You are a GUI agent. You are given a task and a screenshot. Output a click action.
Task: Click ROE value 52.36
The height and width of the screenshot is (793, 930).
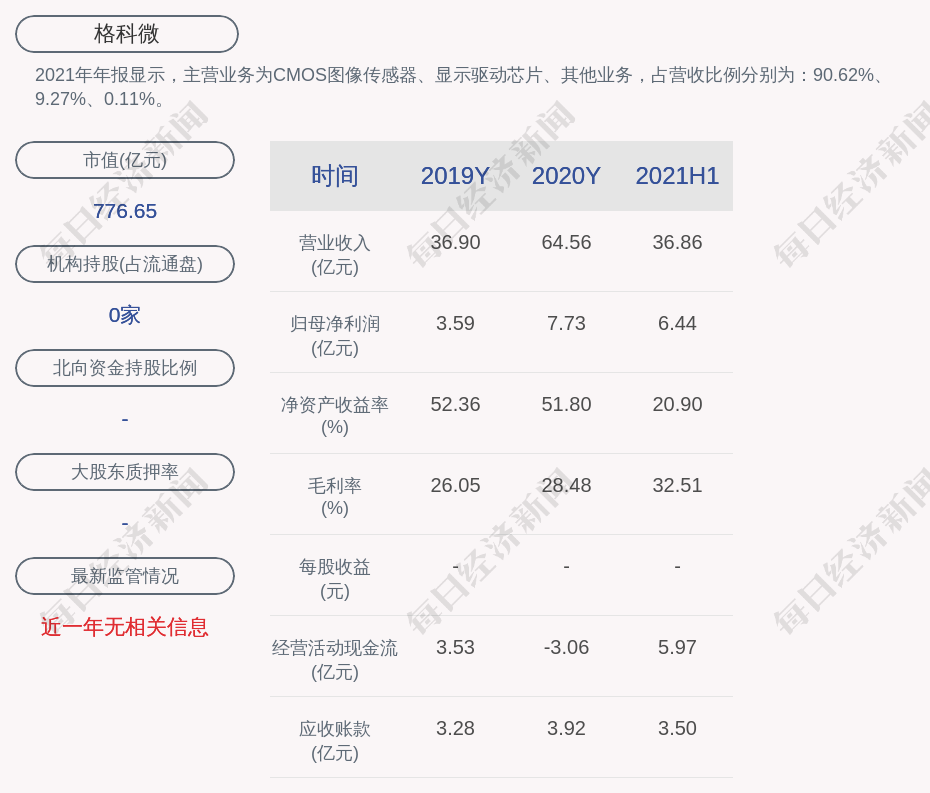(x=456, y=405)
